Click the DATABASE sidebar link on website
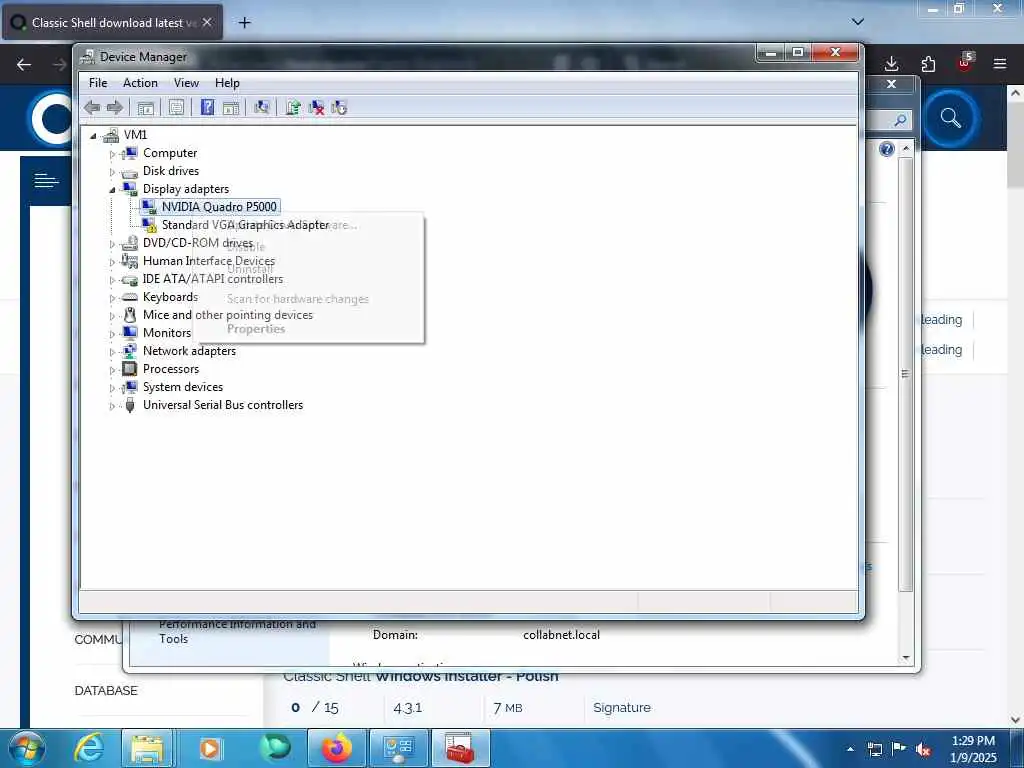The width and height of the screenshot is (1024, 768). pos(106,691)
